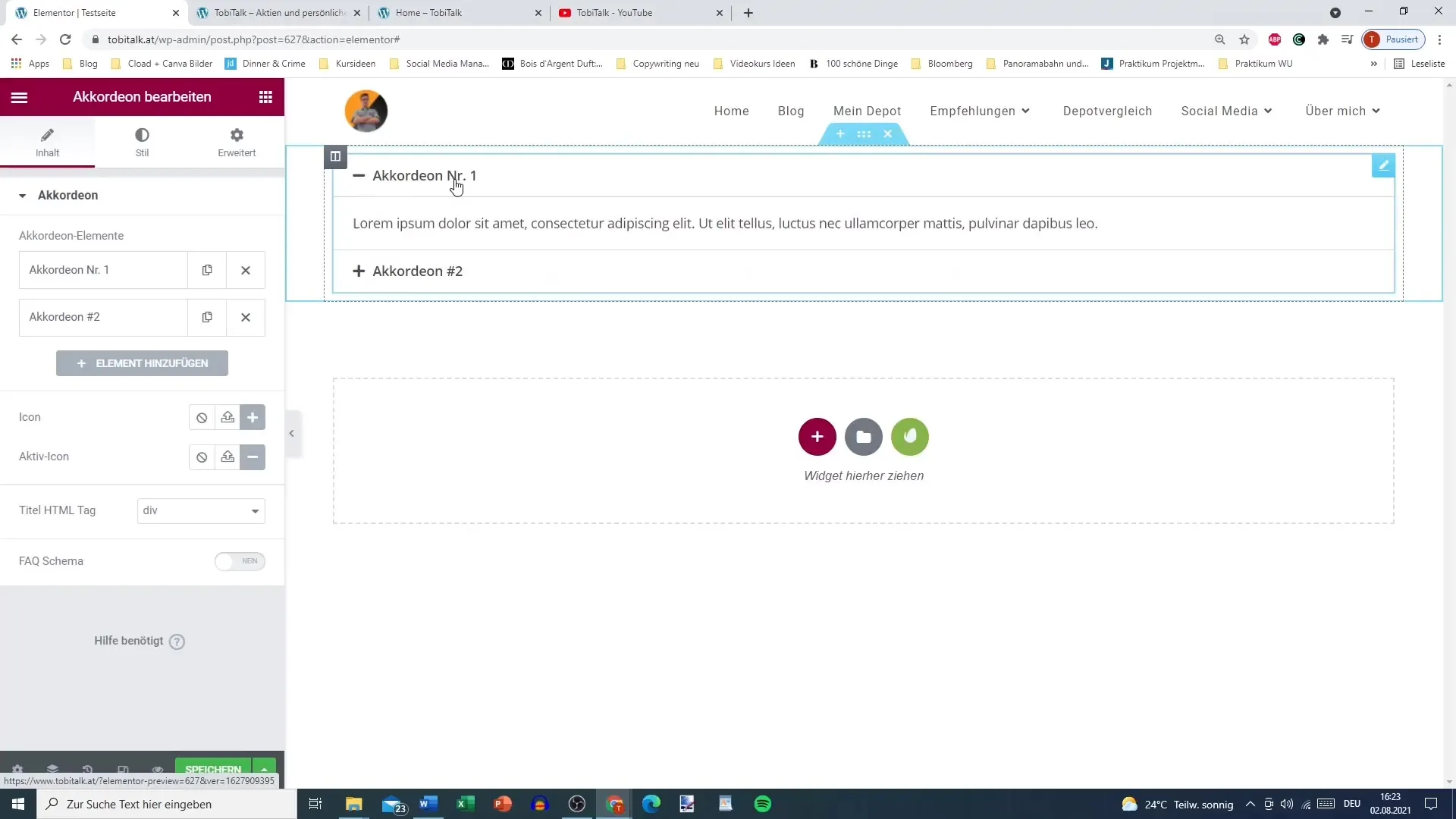Open Home nav link
The image size is (1456, 819).
pyautogui.click(x=731, y=111)
